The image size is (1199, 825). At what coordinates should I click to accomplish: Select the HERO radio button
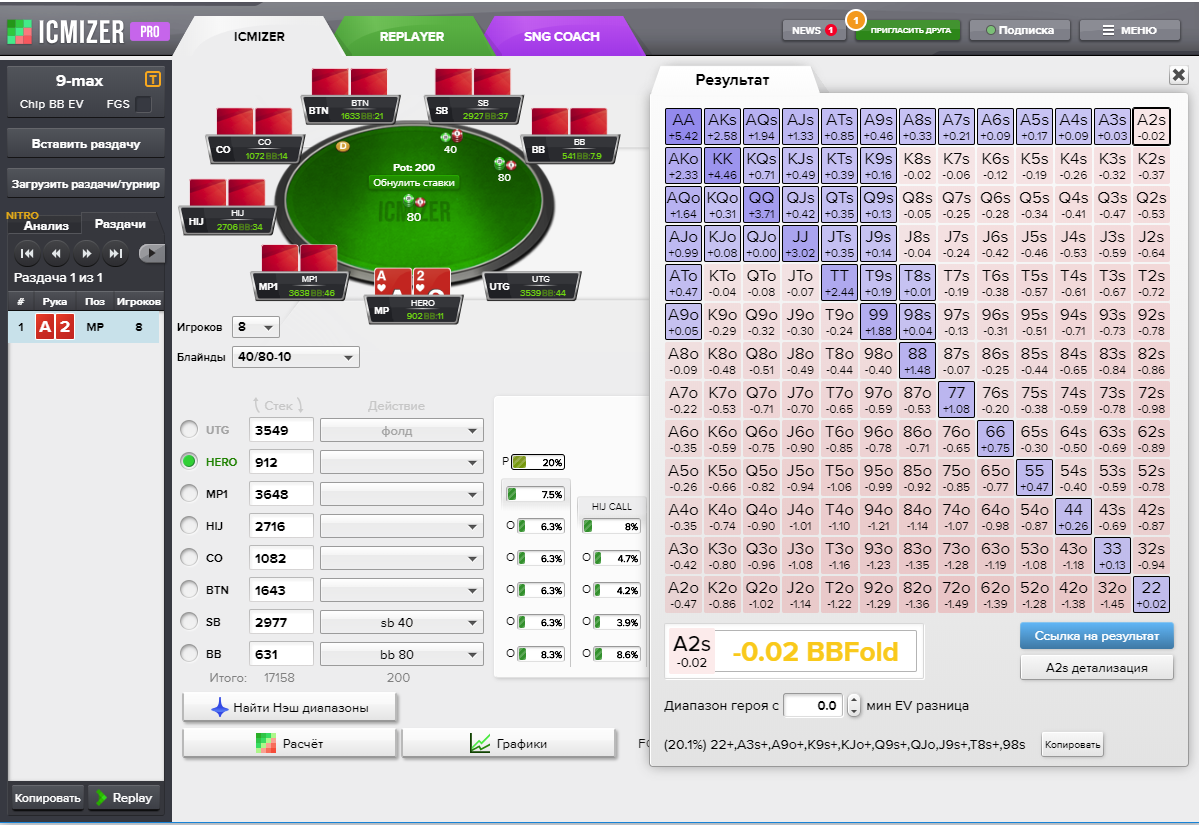189,461
